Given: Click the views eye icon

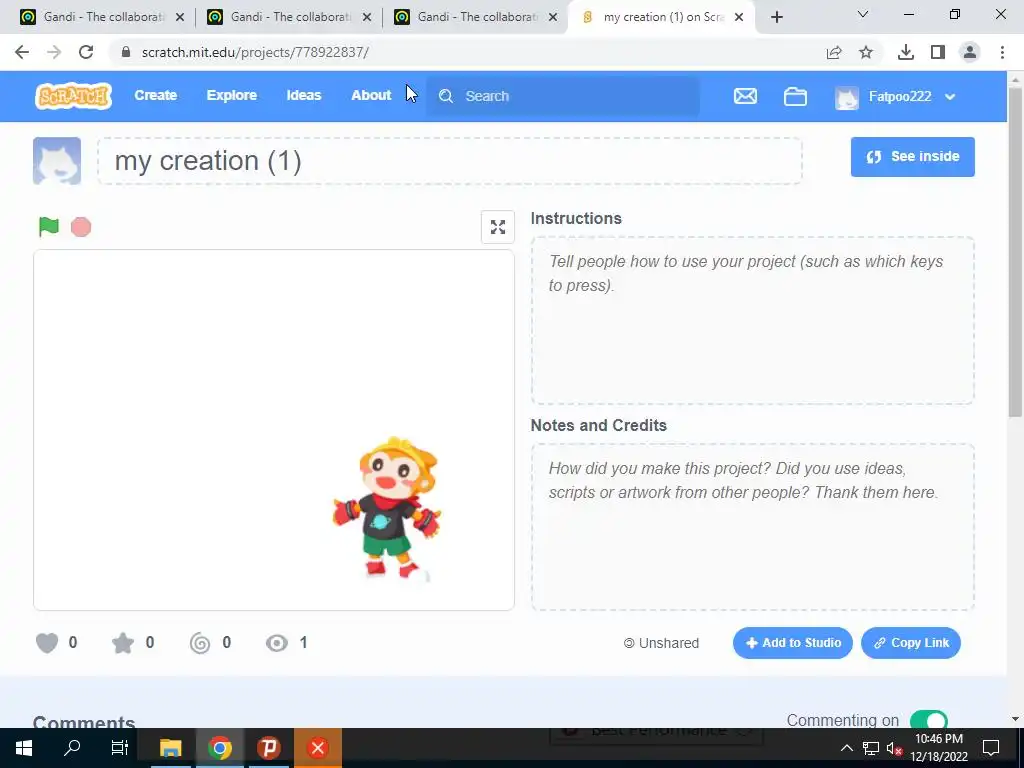Looking at the screenshot, I should click(x=277, y=643).
